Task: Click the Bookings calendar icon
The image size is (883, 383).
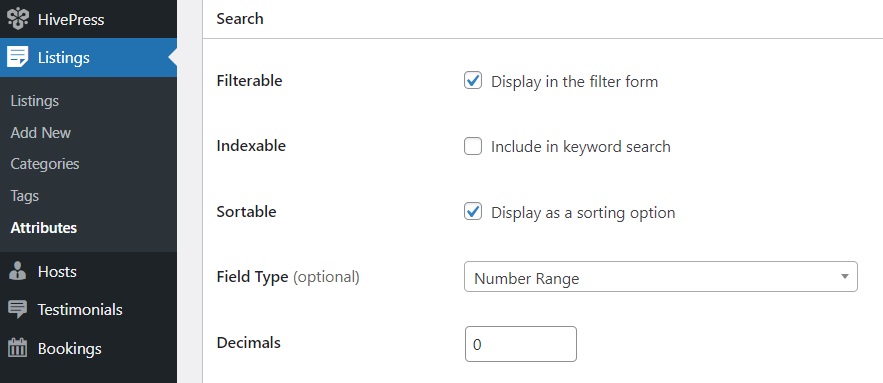Action: click(17, 348)
